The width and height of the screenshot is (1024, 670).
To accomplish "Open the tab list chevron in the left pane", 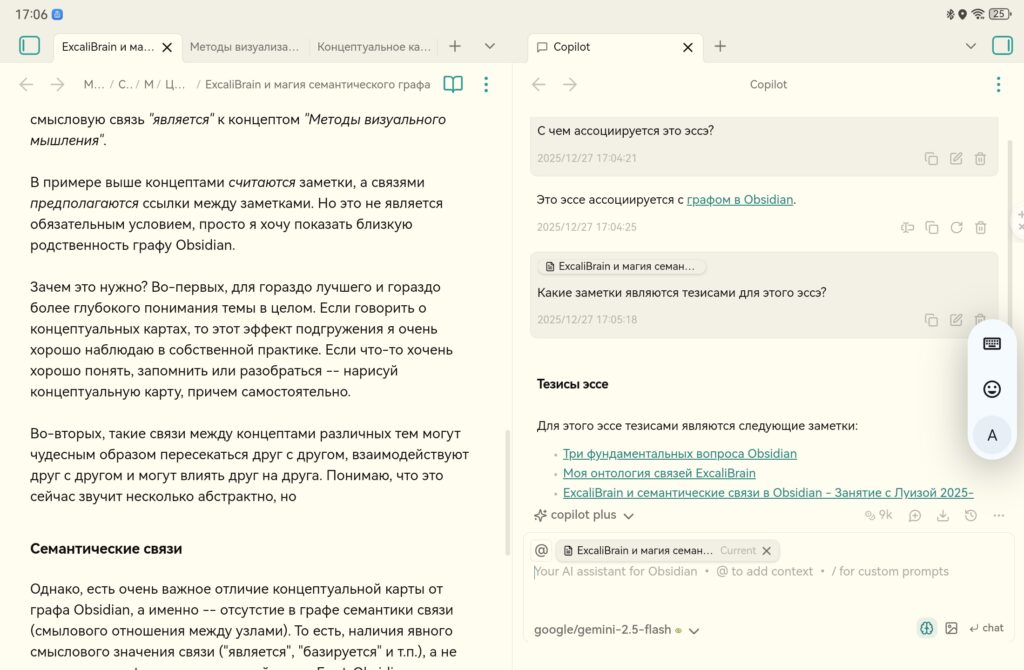I will point(489,46).
